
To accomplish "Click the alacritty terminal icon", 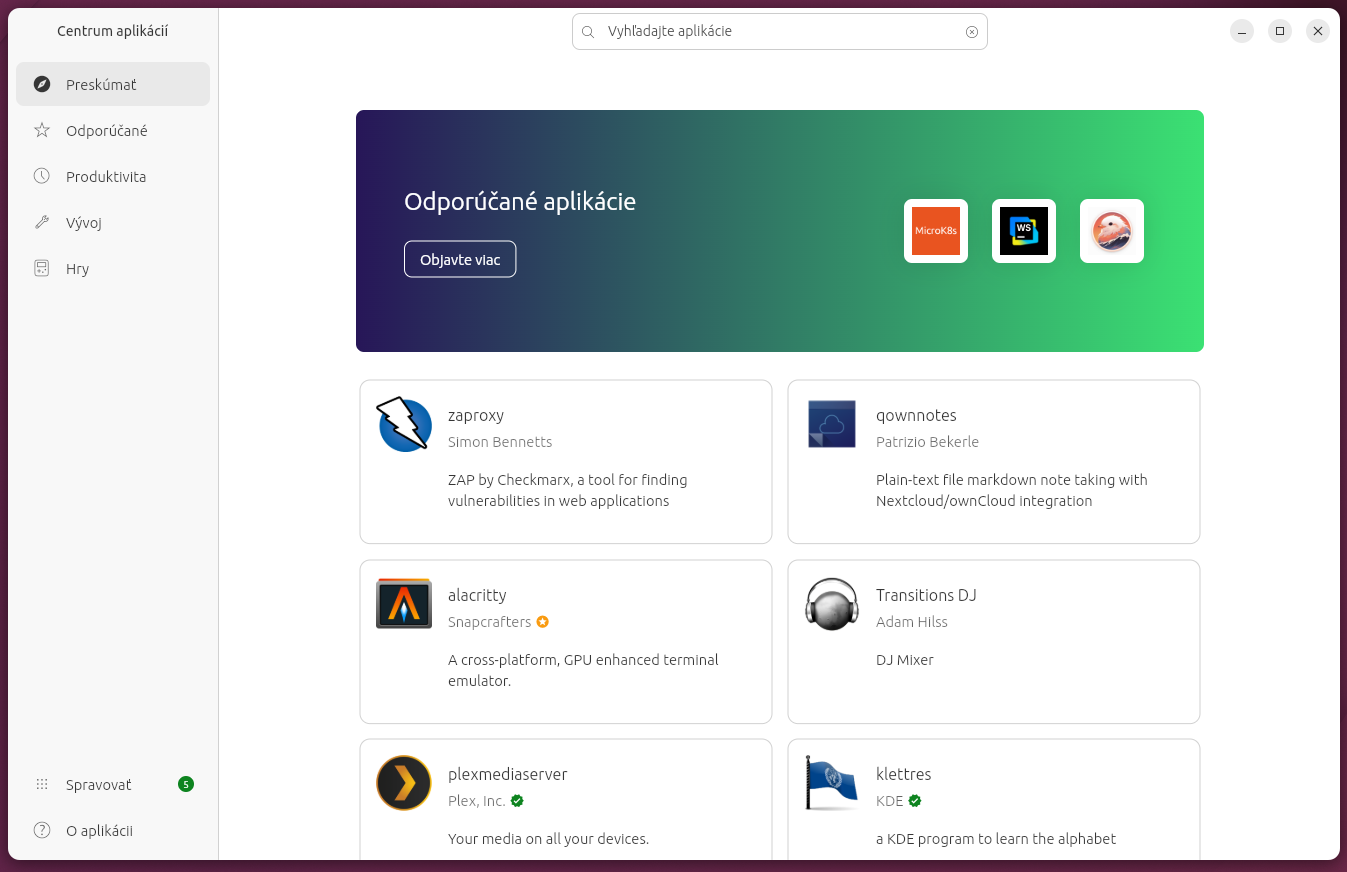I will [404, 604].
